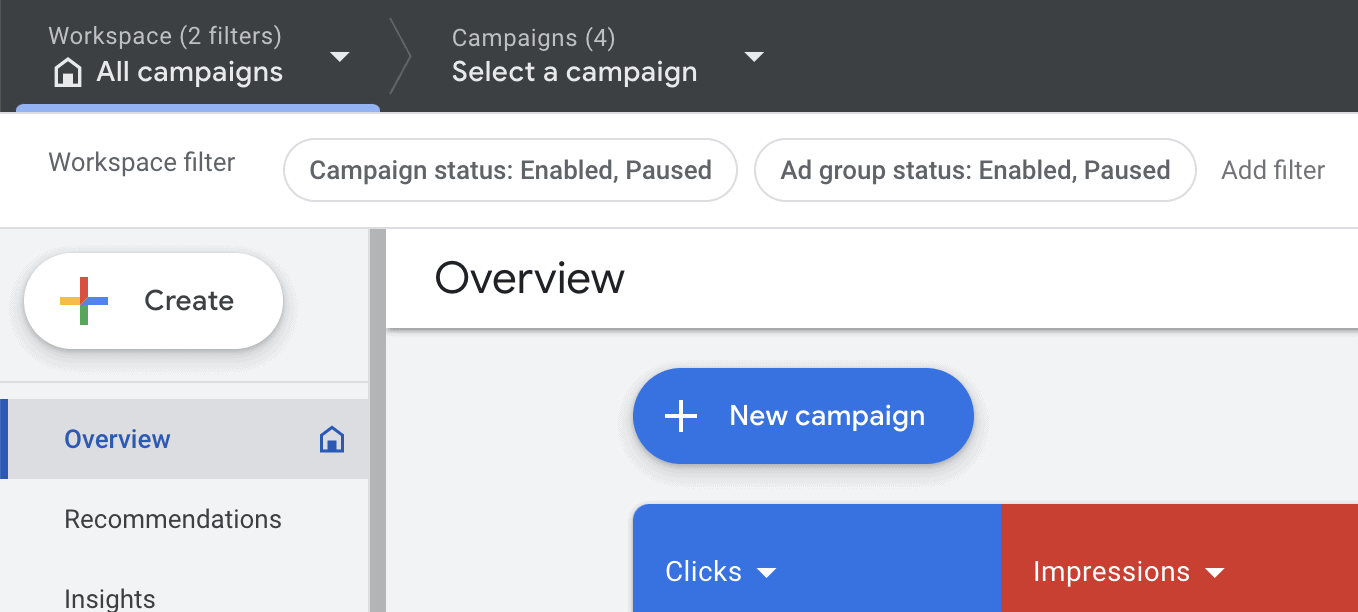1358x612 pixels.
Task: Expand the Select a campaign dropdown
Action: pyautogui.click(x=756, y=57)
